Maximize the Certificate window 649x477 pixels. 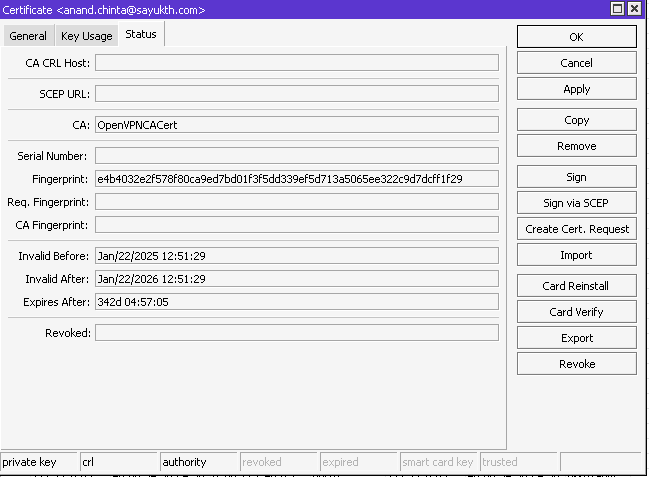pos(618,8)
